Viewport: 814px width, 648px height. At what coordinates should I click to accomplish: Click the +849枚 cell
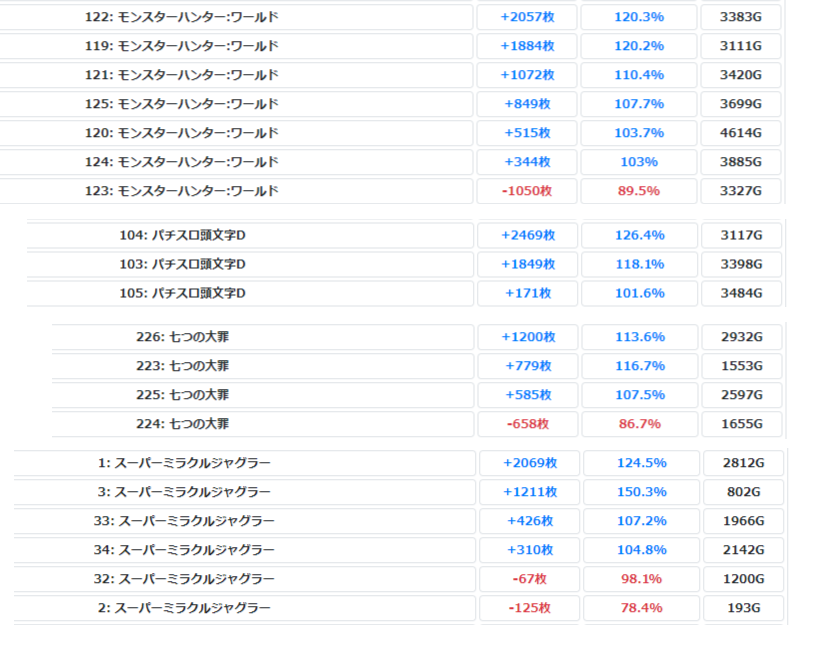[527, 104]
